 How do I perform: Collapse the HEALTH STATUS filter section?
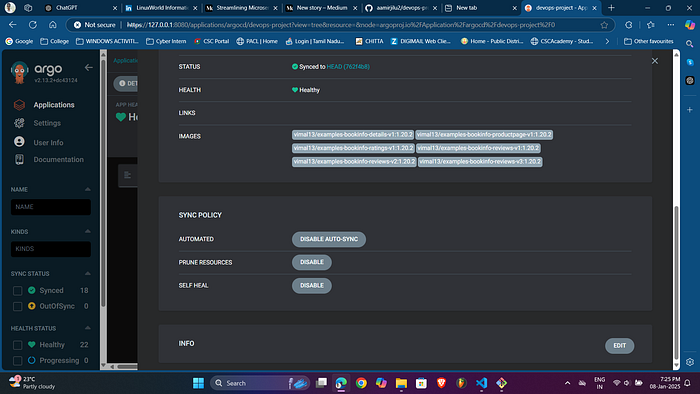88,328
